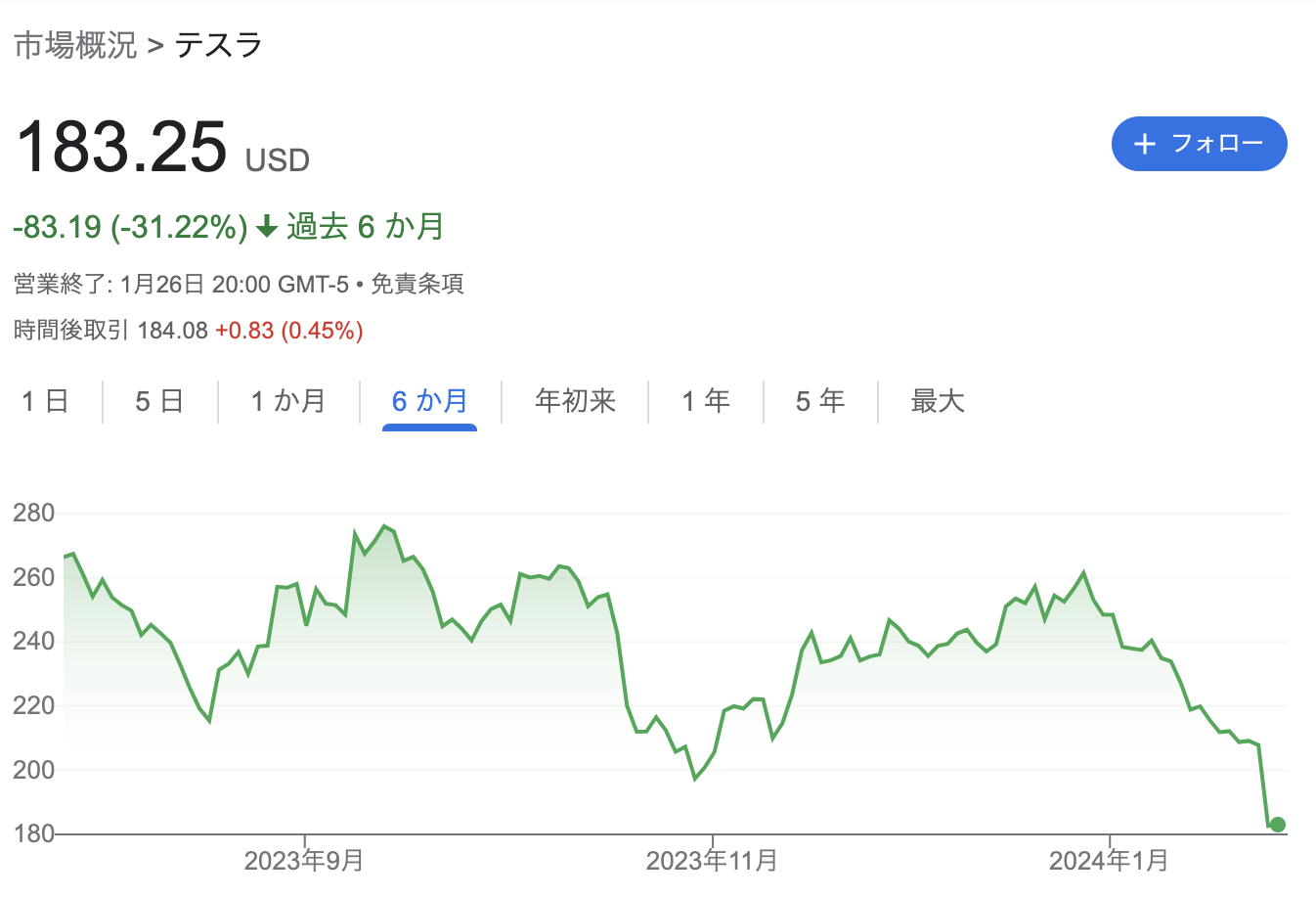Click after-hours change +0.83 (0.45%)

tap(289, 331)
